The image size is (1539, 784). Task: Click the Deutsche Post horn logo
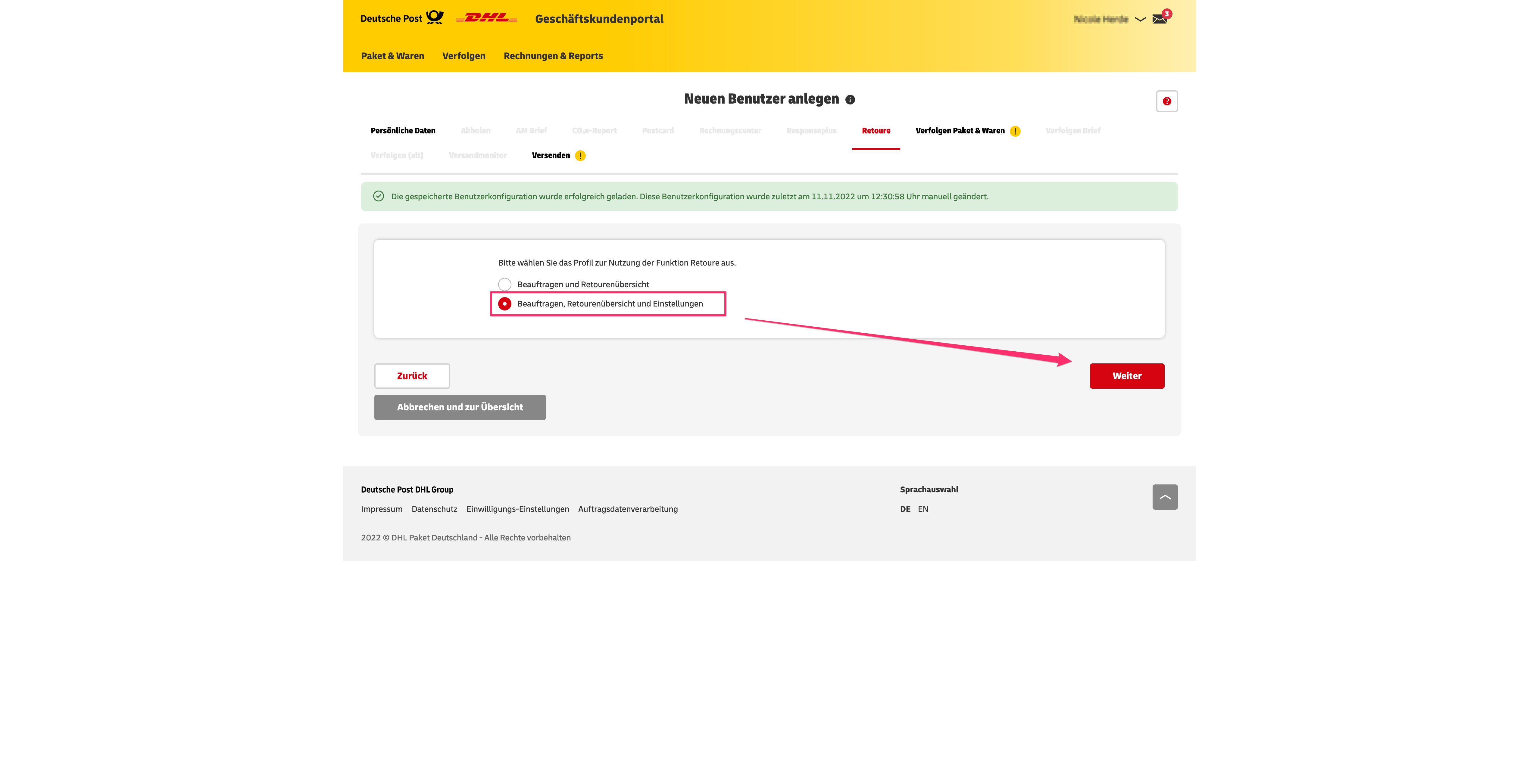(x=435, y=18)
